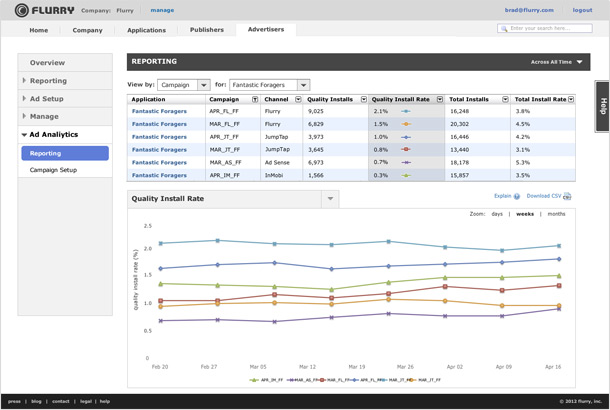Image resolution: width=610 pixels, height=410 pixels.
Task: Set chart zoom to months
Action: pos(556,214)
